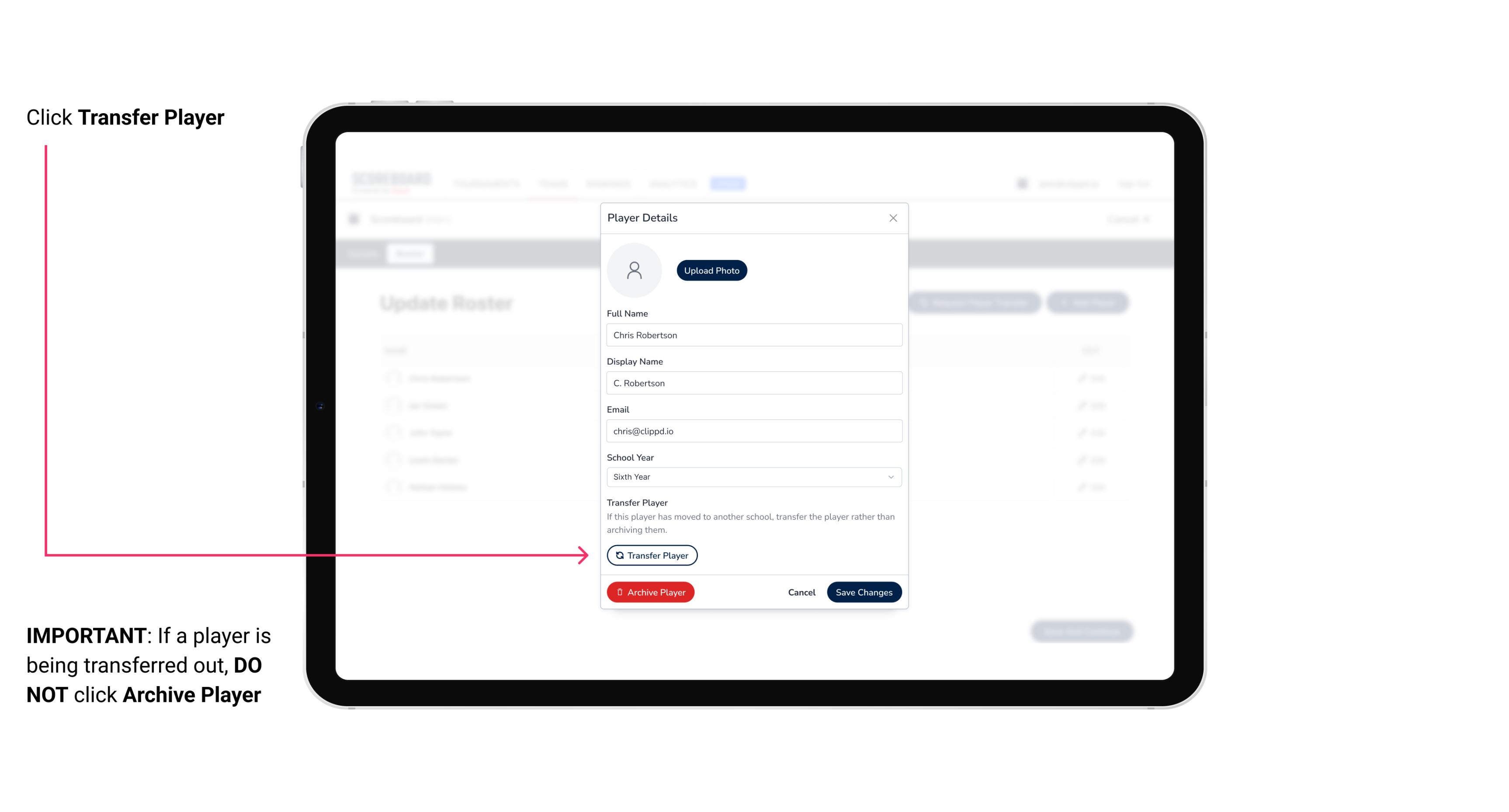Click the Email input field
This screenshot has width=1509, height=812.
tap(753, 430)
